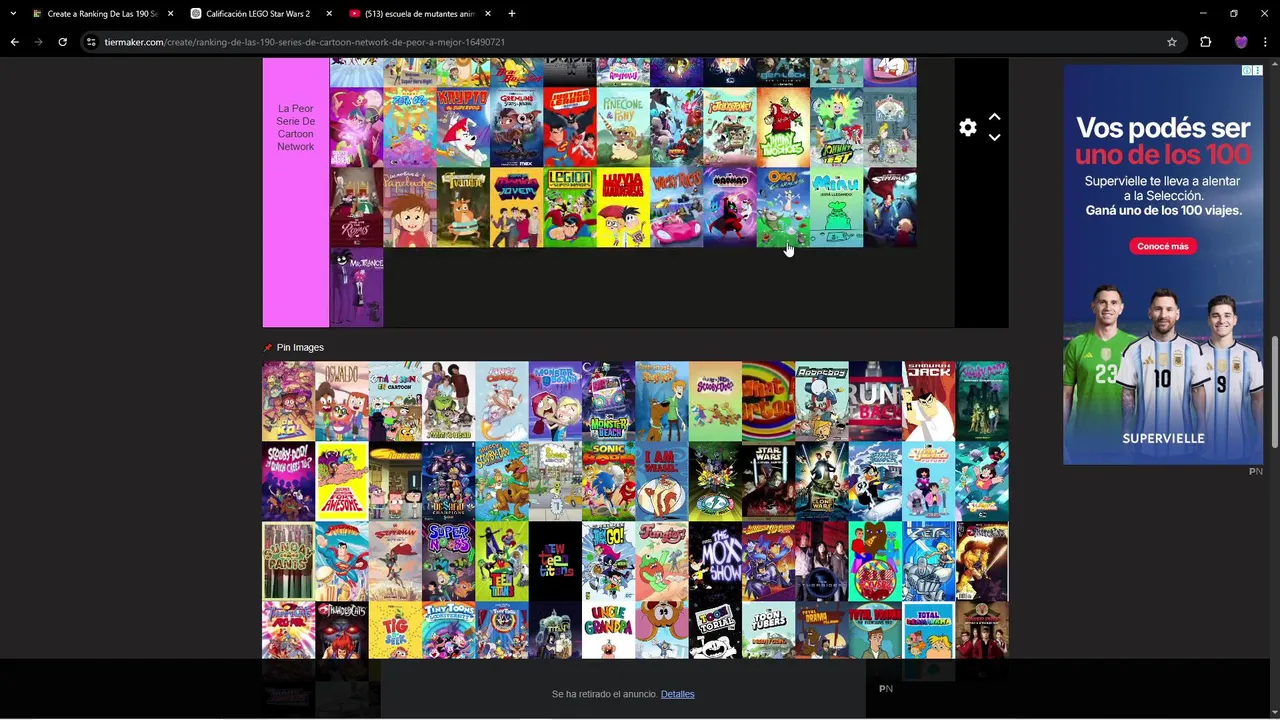
Task: Select the Johnny Test thumbnail
Action: (x=836, y=128)
